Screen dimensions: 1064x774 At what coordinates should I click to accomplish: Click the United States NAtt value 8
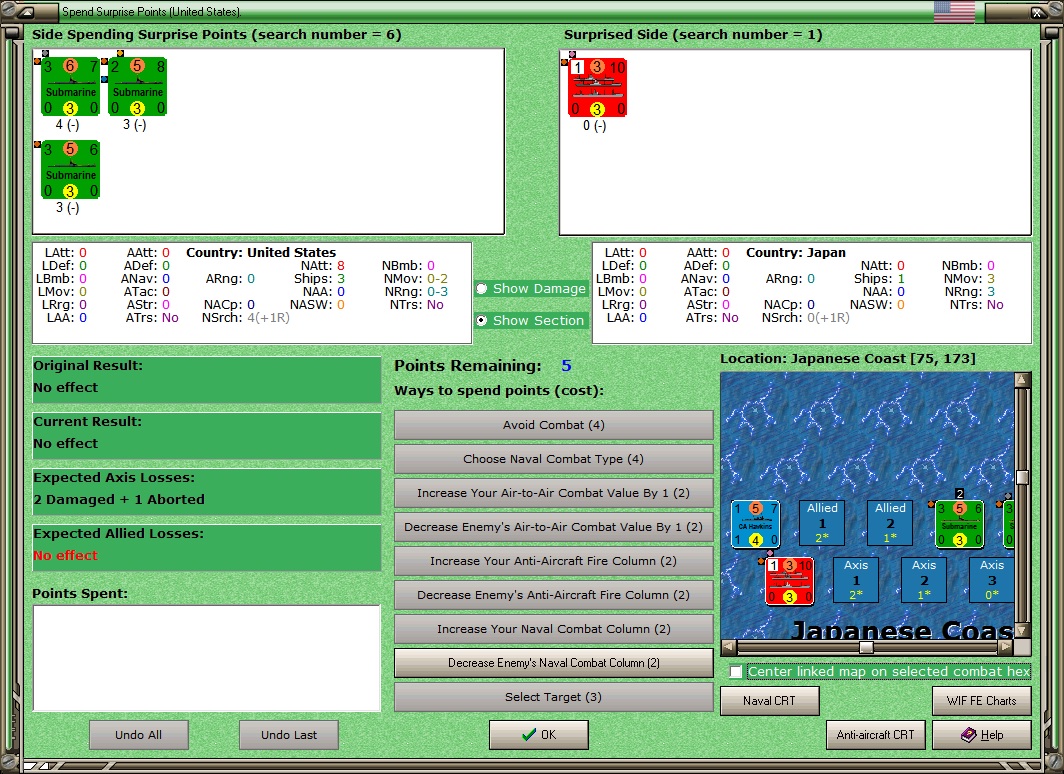pos(341,266)
